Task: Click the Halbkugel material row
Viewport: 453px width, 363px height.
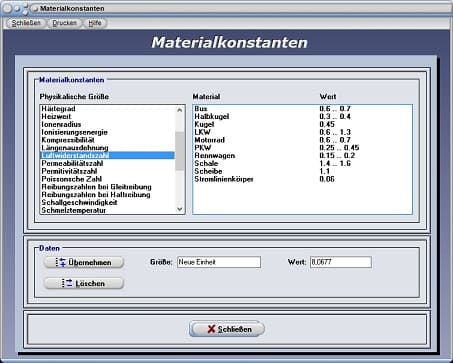Action: 302,117
